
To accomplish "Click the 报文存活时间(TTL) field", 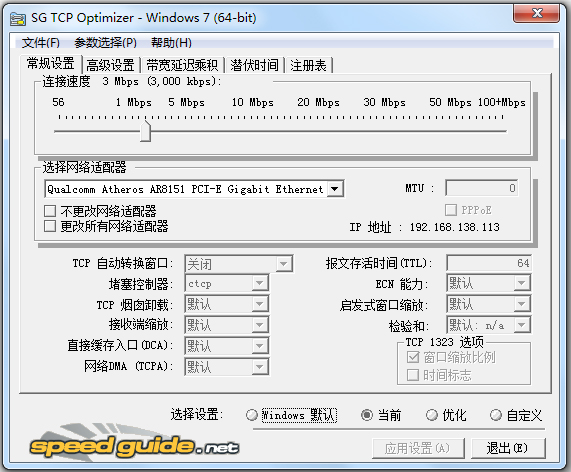I will click(489, 263).
